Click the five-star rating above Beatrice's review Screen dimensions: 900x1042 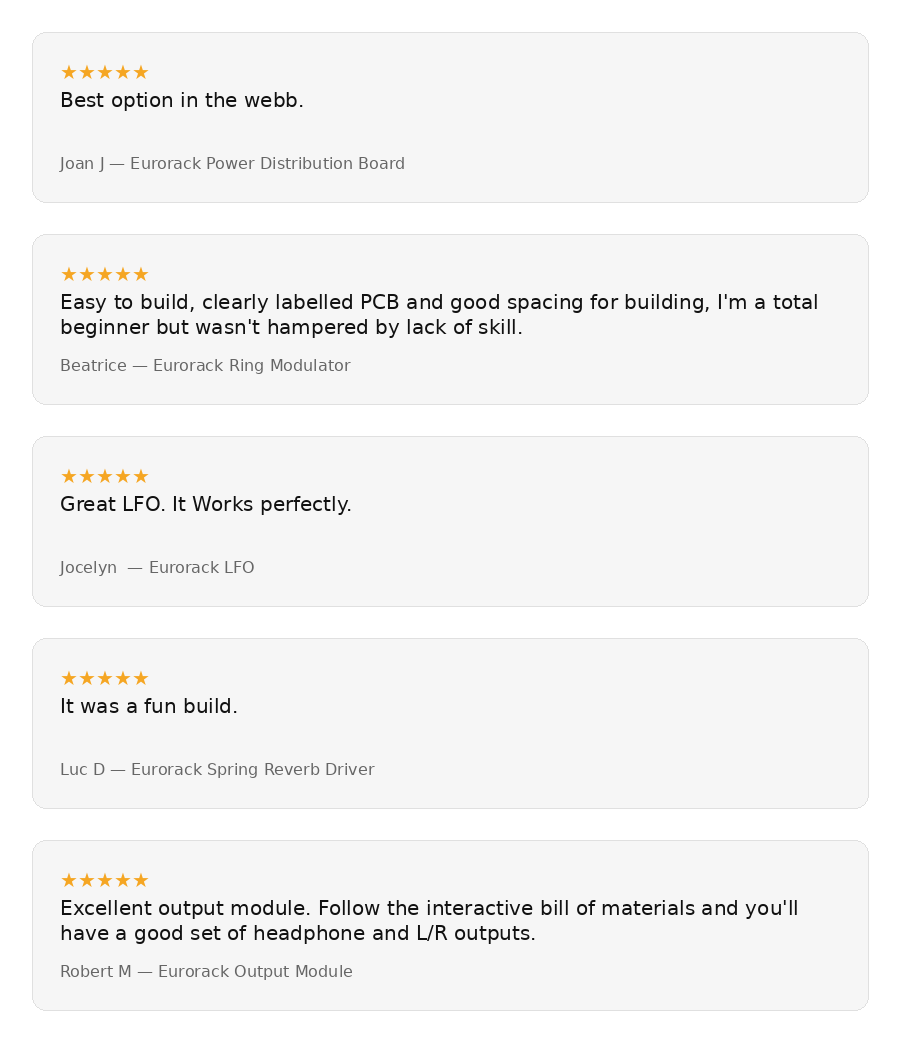tap(104, 275)
